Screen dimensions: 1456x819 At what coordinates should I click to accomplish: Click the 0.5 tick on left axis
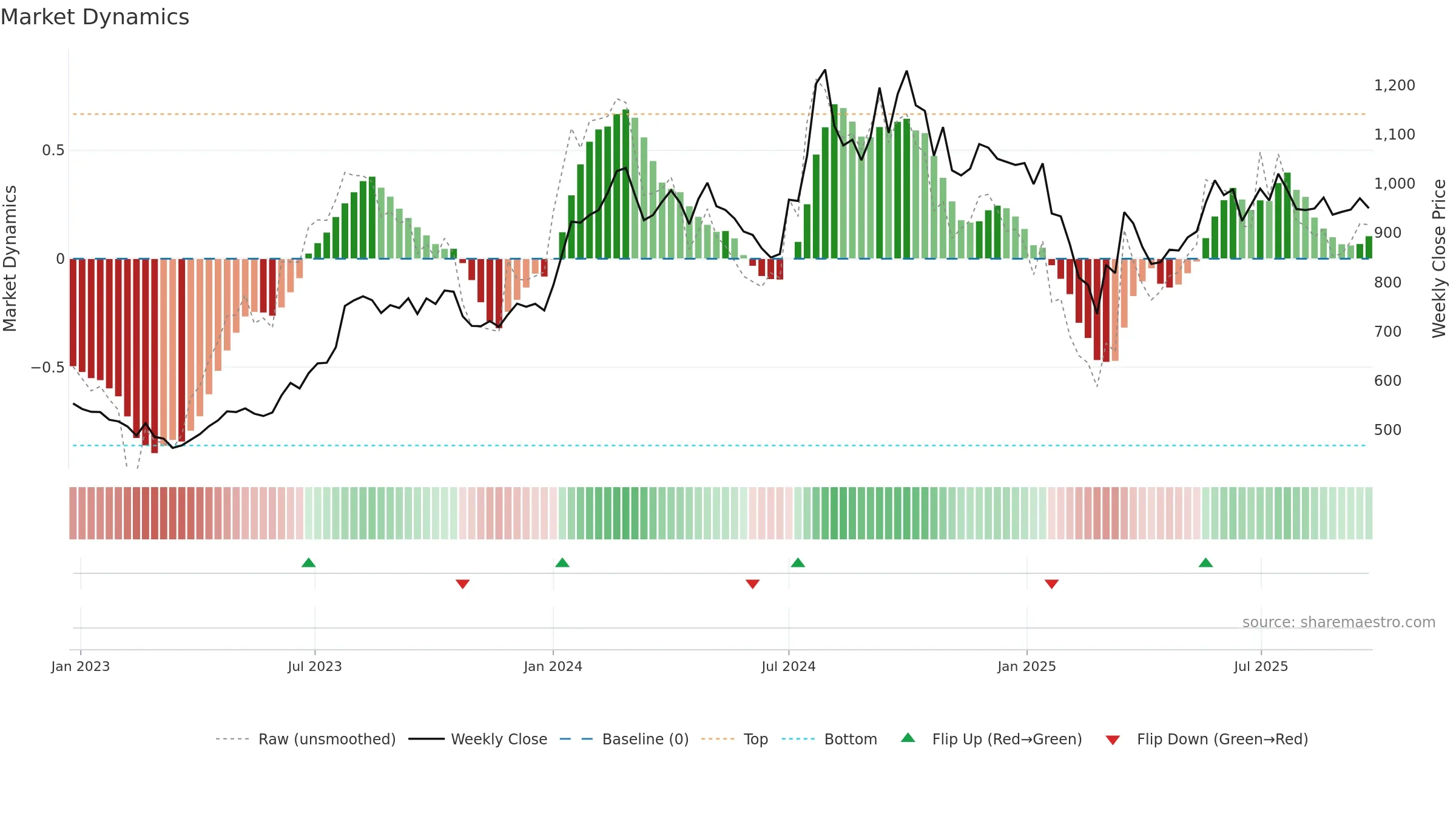(53, 150)
